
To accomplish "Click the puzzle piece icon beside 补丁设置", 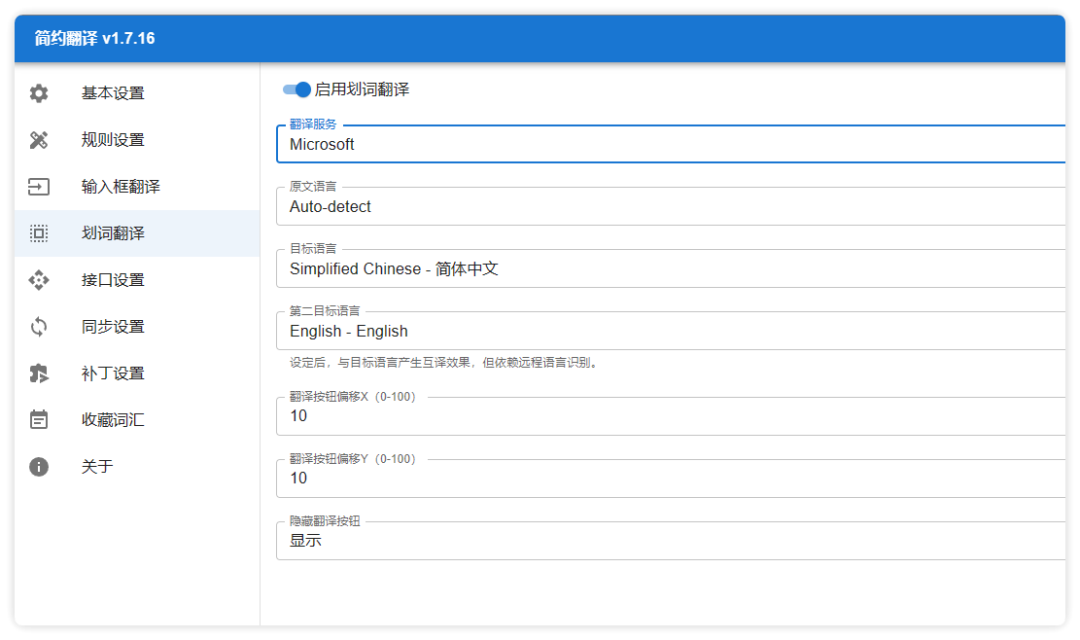I will pos(39,373).
